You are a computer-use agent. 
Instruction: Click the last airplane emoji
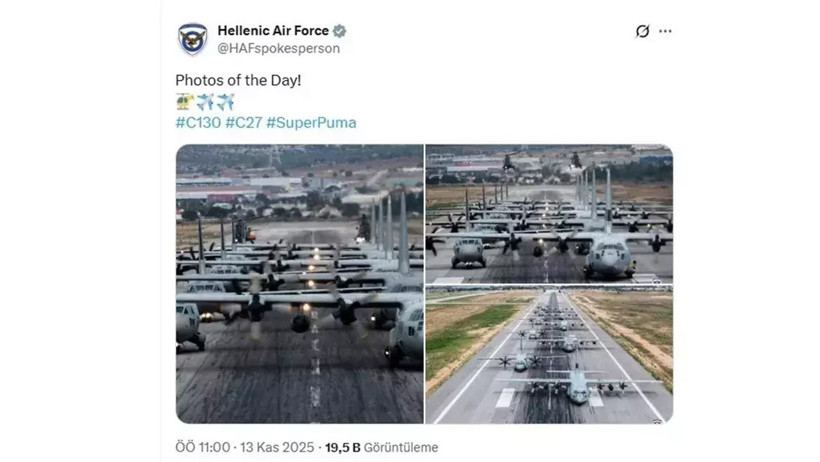click(226, 101)
